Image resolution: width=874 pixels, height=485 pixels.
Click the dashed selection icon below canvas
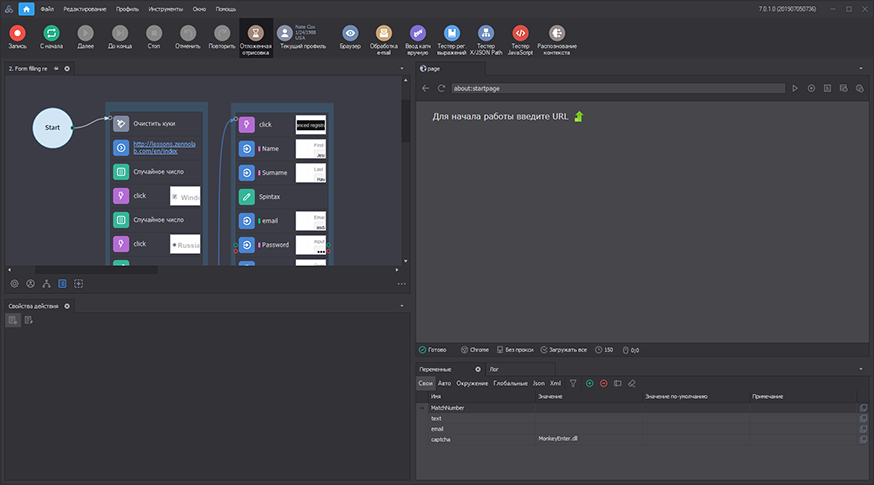(x=79, y=284)
